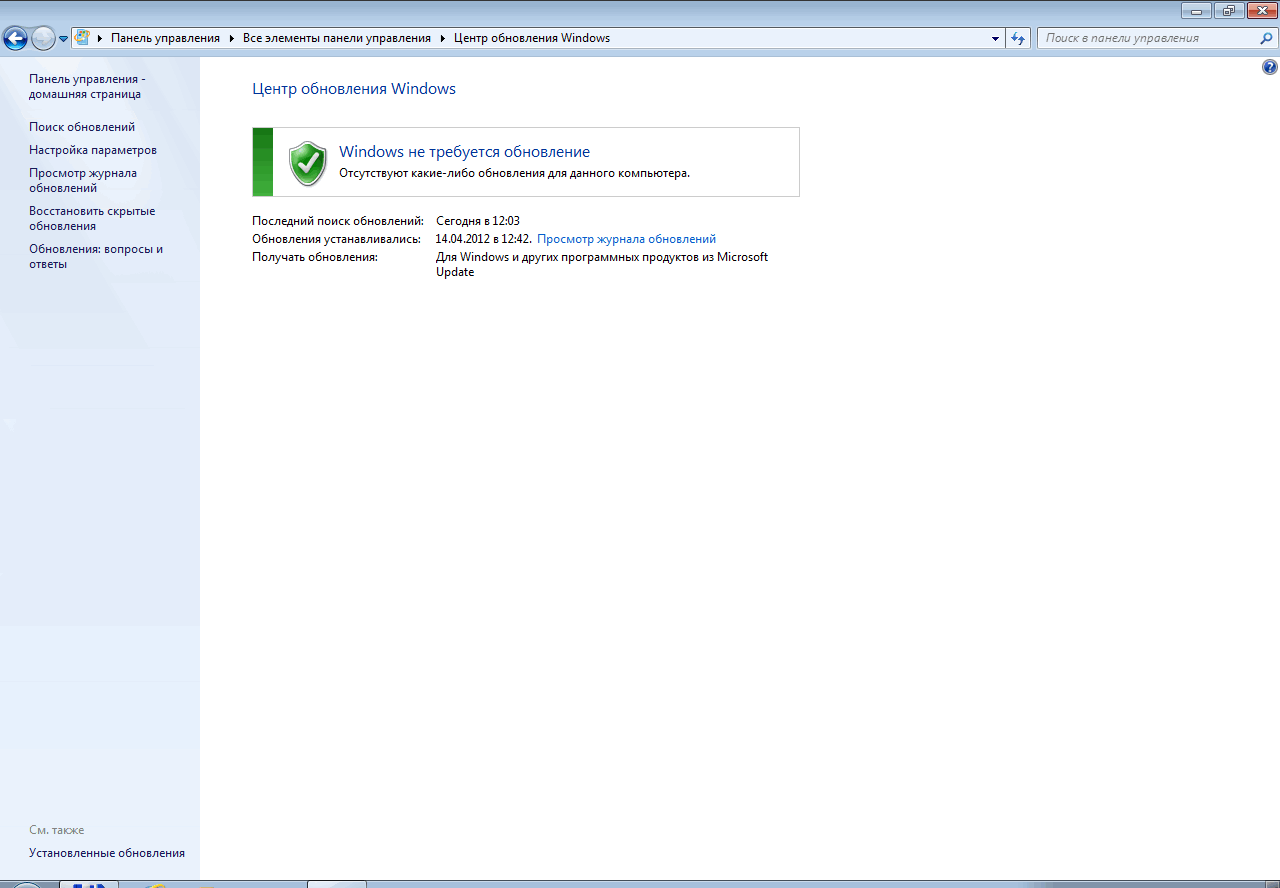Click the 'Получать обновления:' label
The image size is (1280, 888).
pos(315,257)
